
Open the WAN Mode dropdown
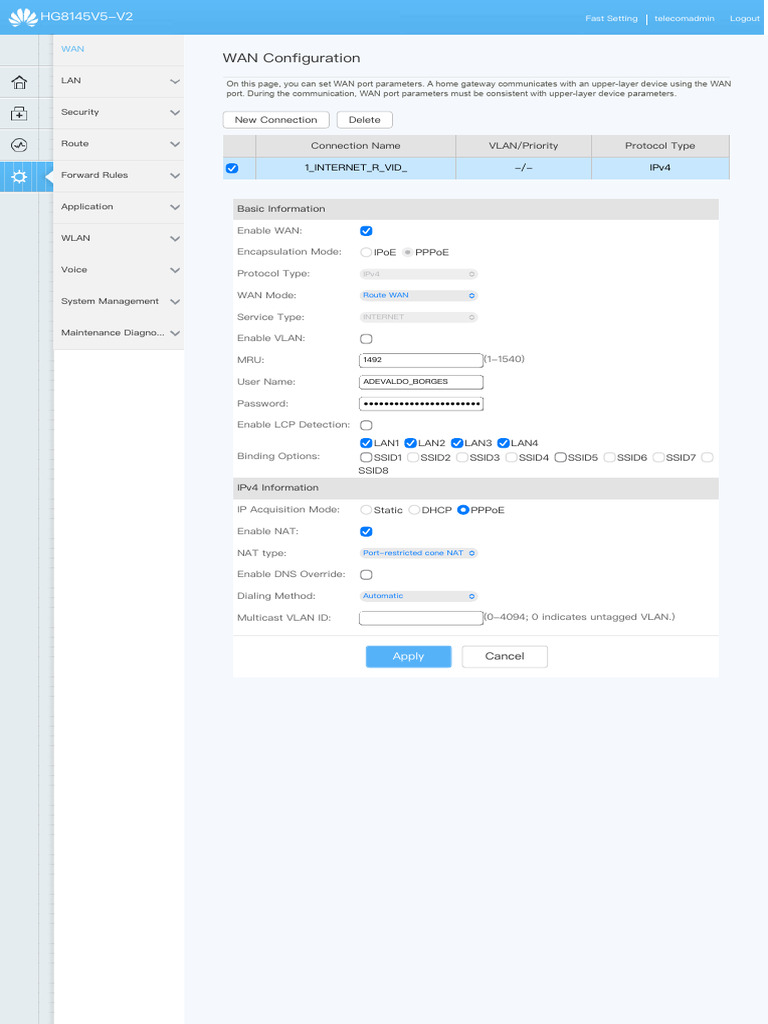pos(419,296)
